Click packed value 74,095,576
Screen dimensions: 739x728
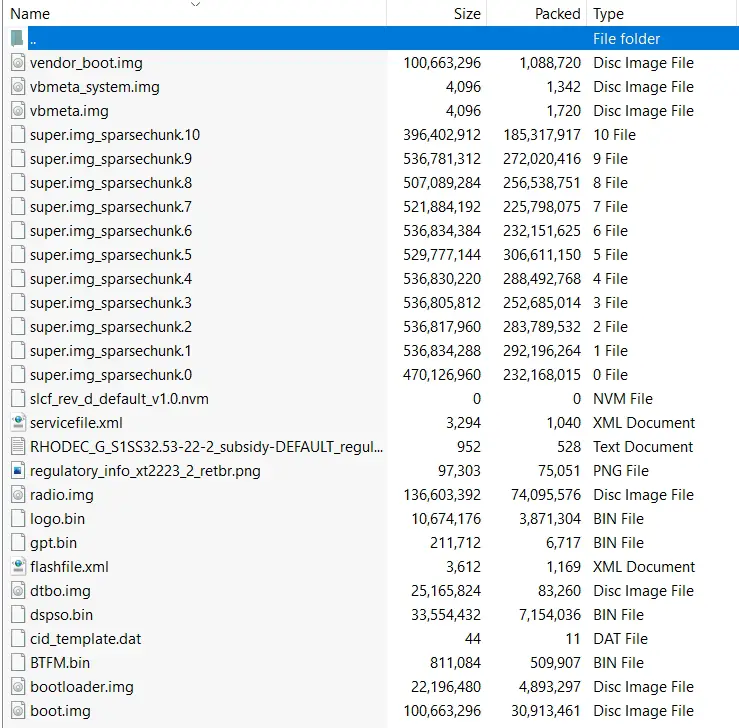(x=546, y=495)
